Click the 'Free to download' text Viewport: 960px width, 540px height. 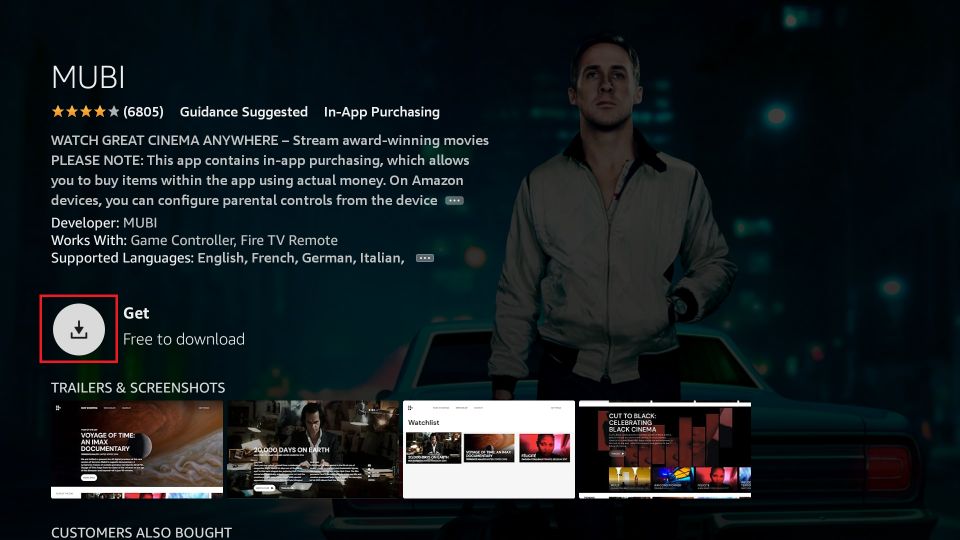[184, 339]
